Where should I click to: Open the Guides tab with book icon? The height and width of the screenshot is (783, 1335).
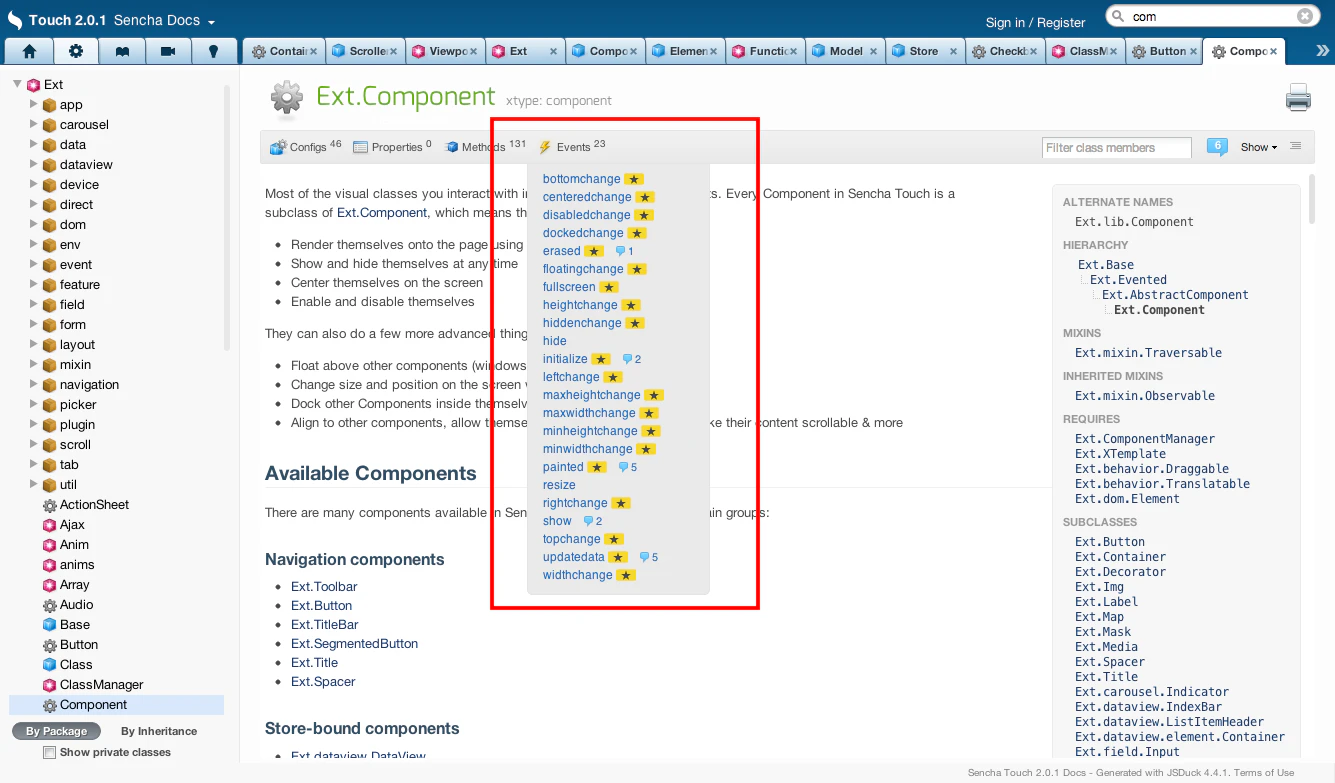pyautogui.click(x=122, y=51)
